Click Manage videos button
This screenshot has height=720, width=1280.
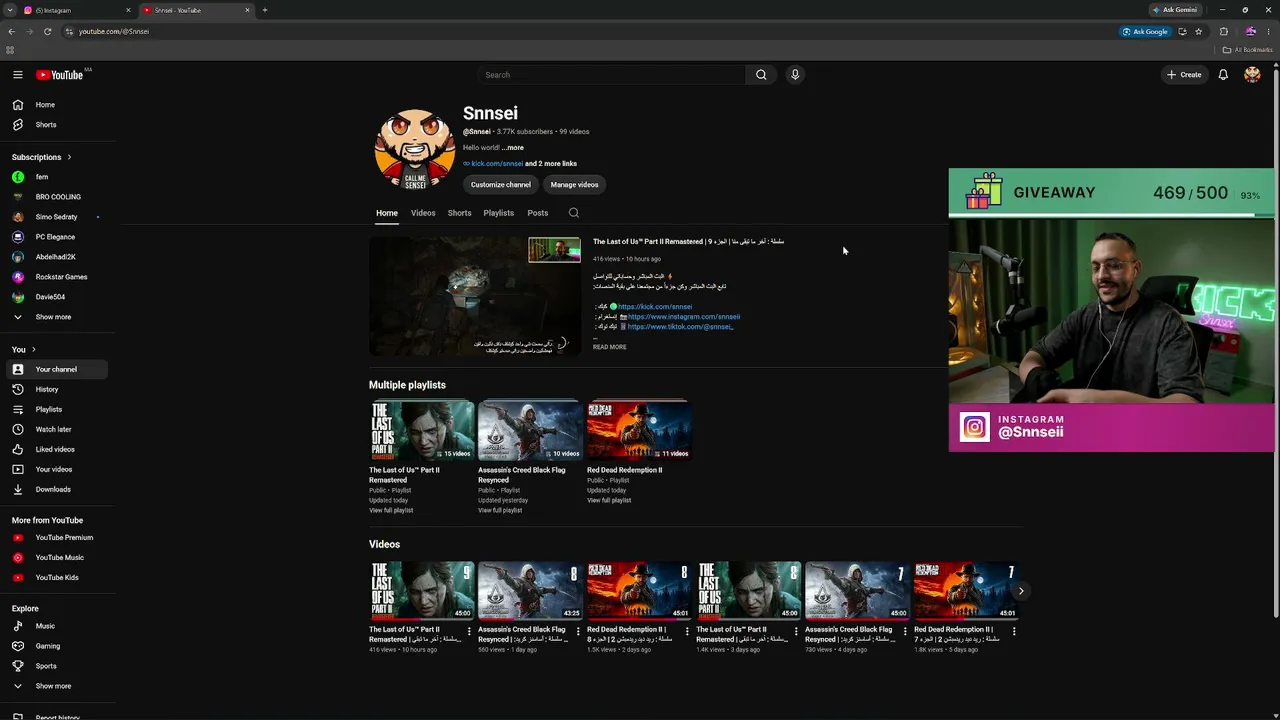click(x=575, y=185)
